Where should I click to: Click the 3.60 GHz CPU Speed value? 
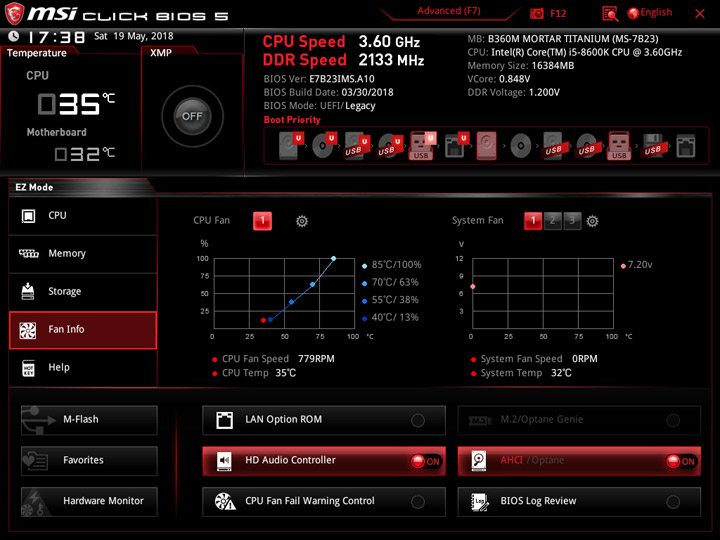click(x=389, y=42)
